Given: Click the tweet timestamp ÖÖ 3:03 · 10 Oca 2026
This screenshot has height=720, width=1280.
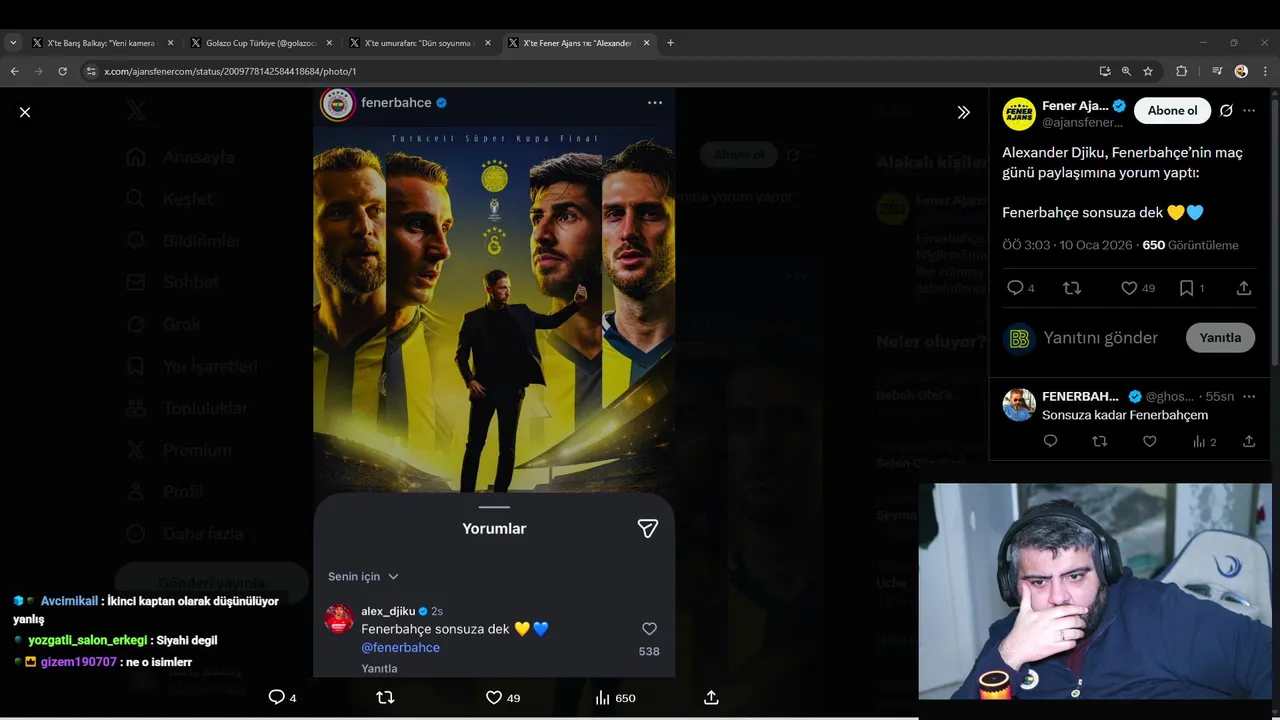Looking at the screenshot, I should [x=1067, y=245].
